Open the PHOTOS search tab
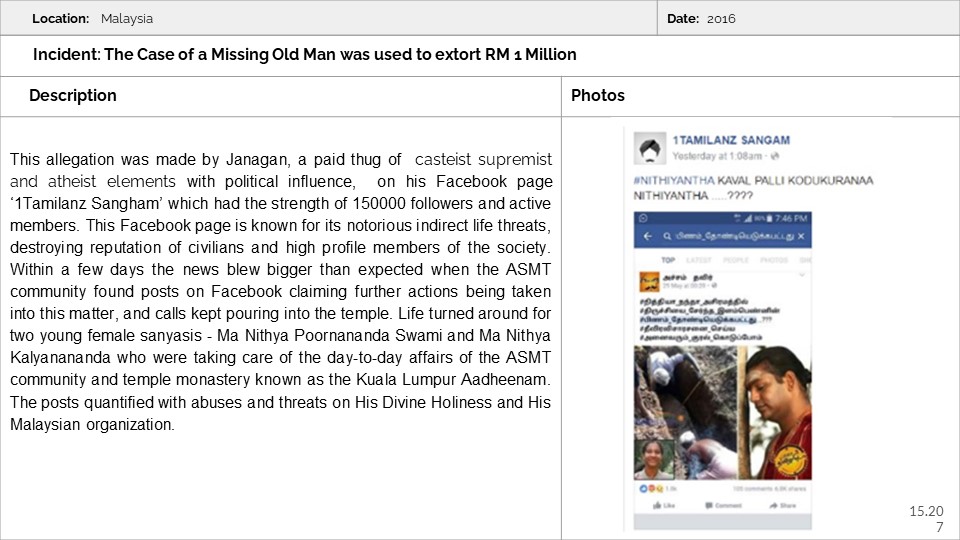This screenshot has width=960, height=540. [x=772, y=259]
